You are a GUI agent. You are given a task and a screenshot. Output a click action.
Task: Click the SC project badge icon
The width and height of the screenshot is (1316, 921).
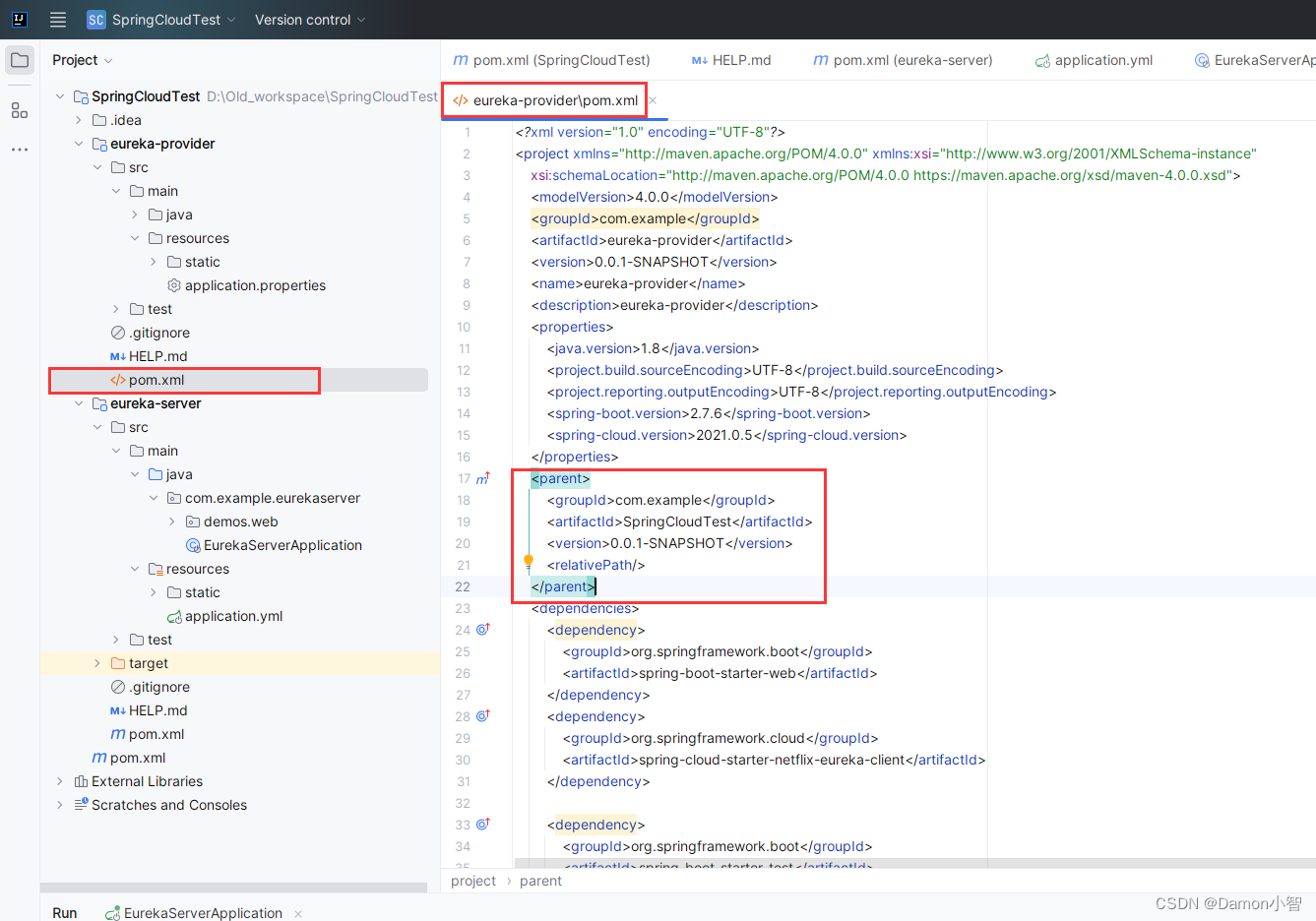95,20
